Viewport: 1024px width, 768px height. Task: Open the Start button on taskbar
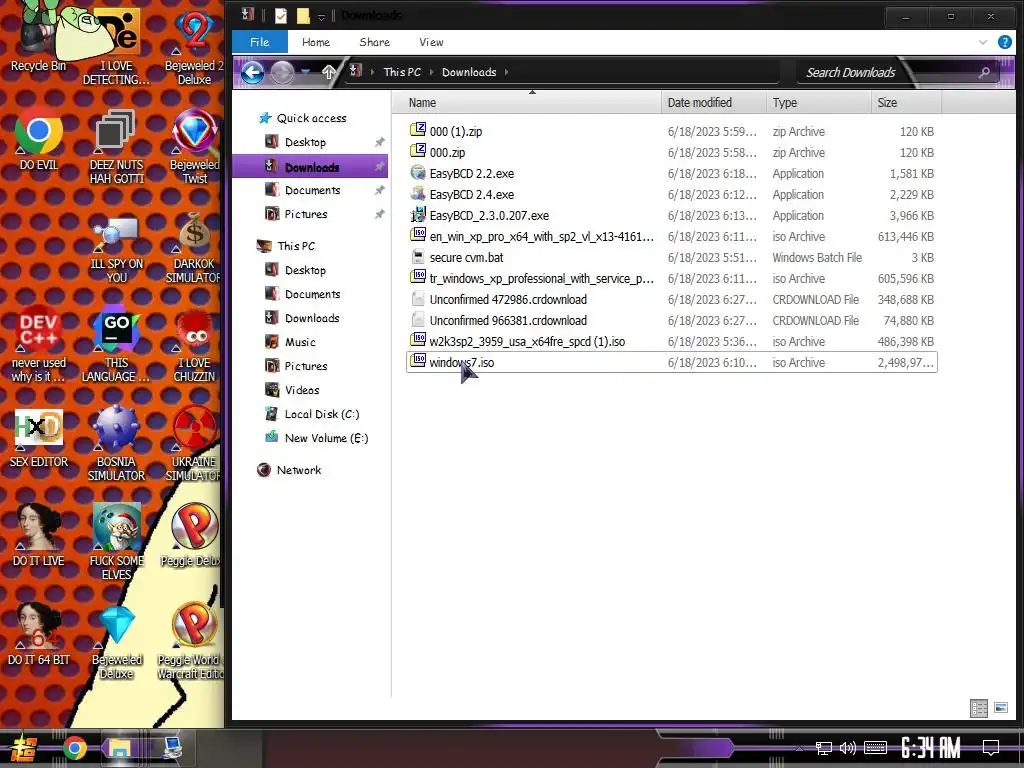[x=23, y=748]
